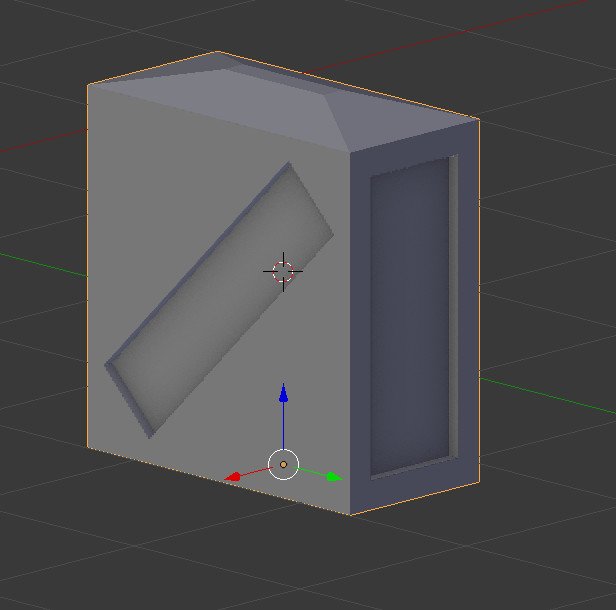This screenshot has width=616, height=610.
Task: Click the blue Z-axis manipulator arrow
Action: point(284,394)
